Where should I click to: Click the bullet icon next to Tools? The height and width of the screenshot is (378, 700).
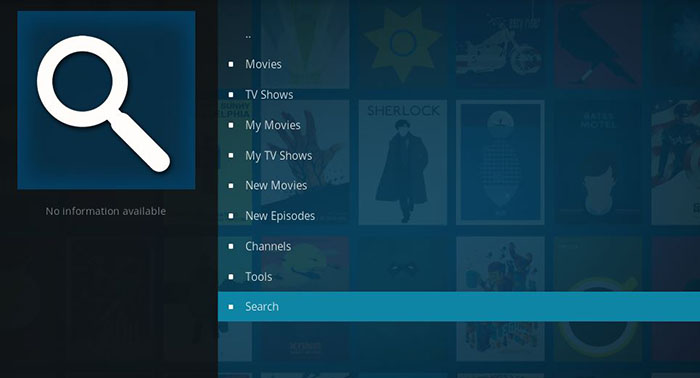coord(231,277)
